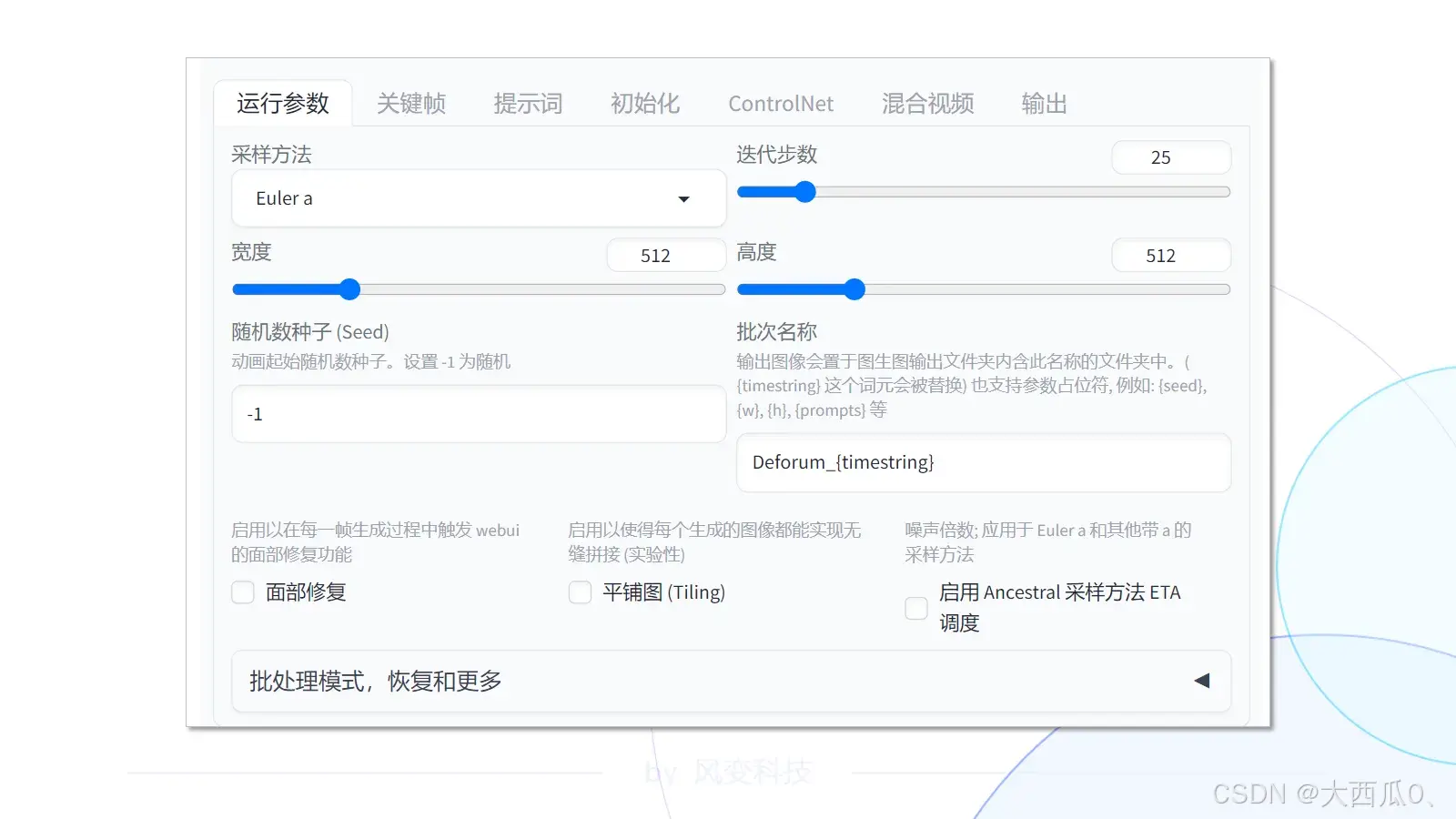Open the 混合视频 tab
This screenshot has width=1456, height=819.
tap(927, 104)
